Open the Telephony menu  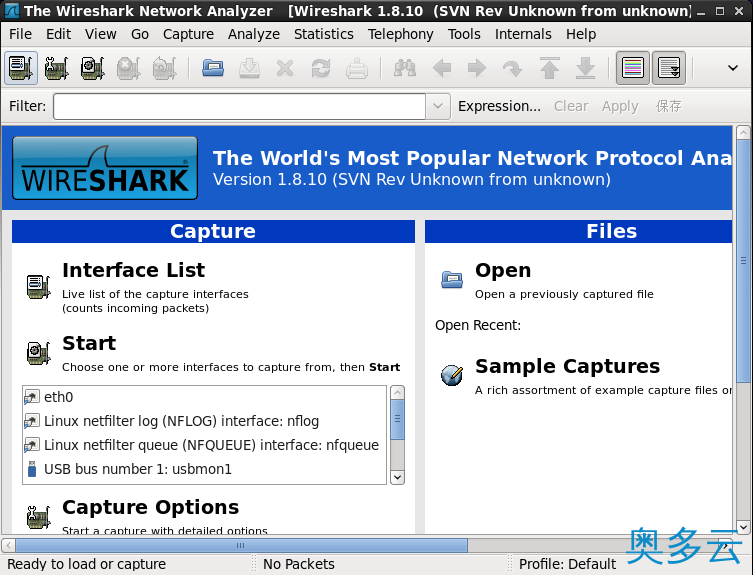(401, 34)
